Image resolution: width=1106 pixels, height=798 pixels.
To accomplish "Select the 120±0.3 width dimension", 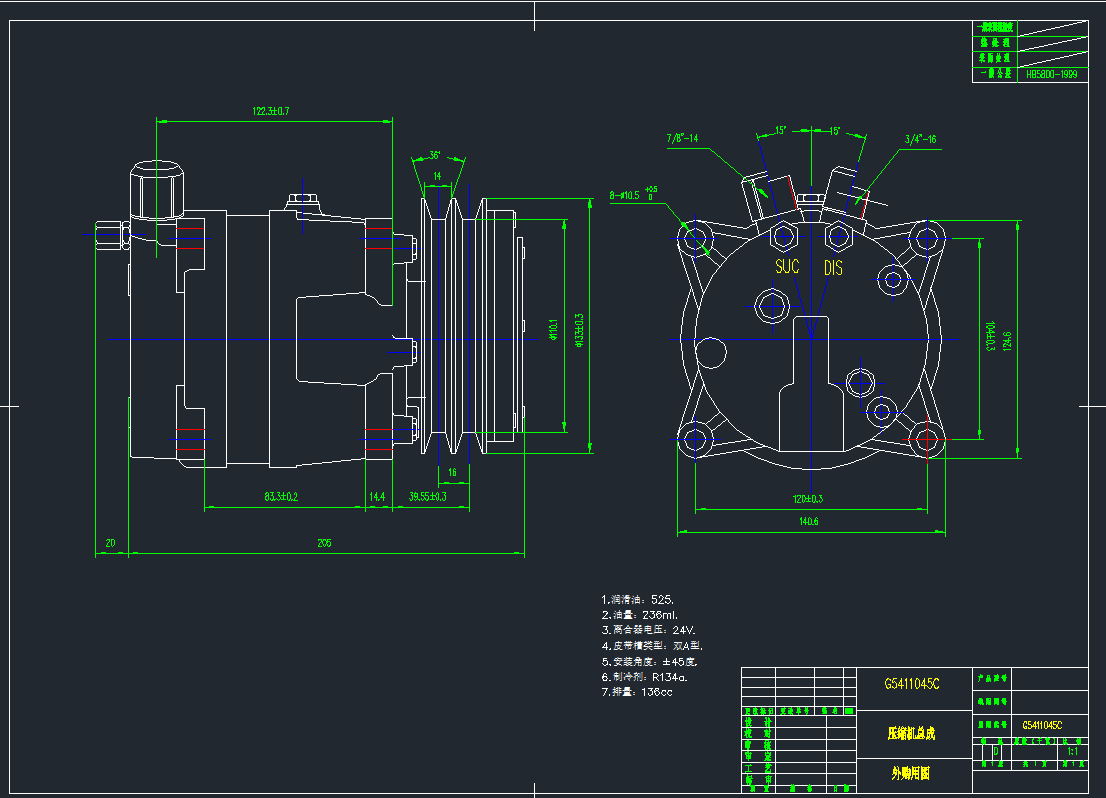I will coord(808,498).
